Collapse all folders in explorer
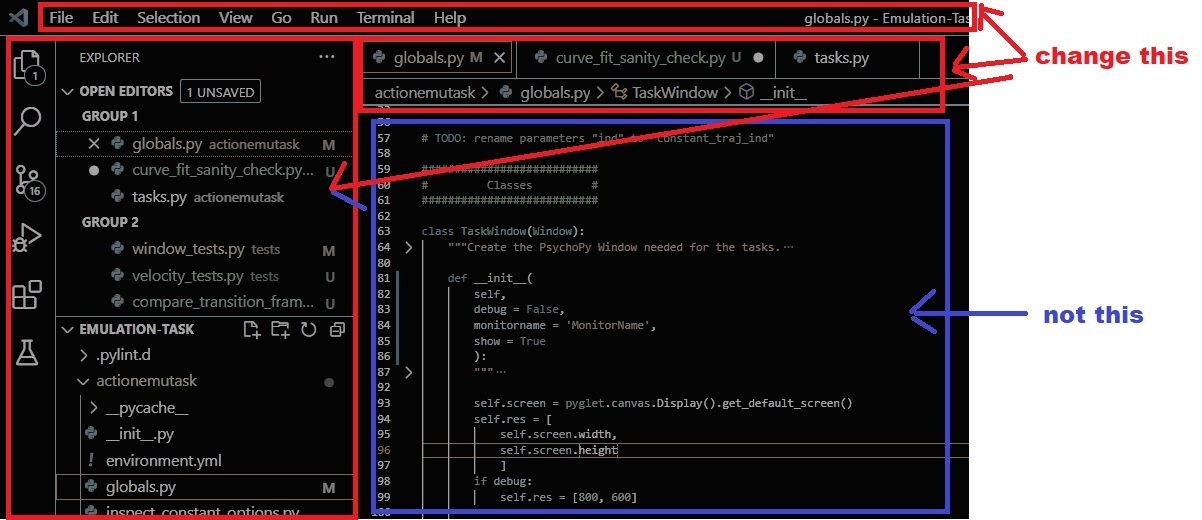1202x520 pixels. pyautogui.click(x=337, y=329)
